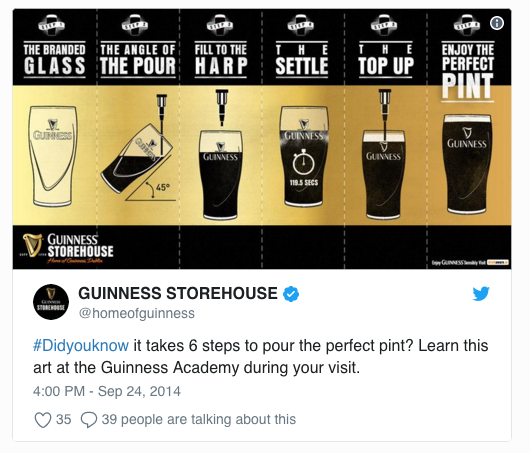Open the 4:00 PM - Sep 24, 2014 timestamp
The width and height of the screenshot is (530, 453).
107,391
